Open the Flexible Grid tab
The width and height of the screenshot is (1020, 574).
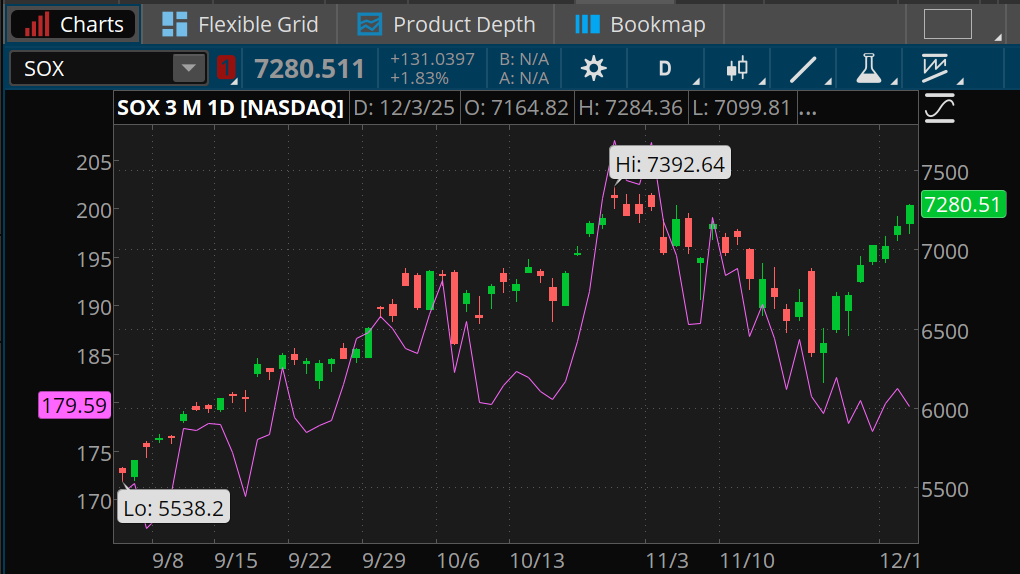click(x=239, y=24)
